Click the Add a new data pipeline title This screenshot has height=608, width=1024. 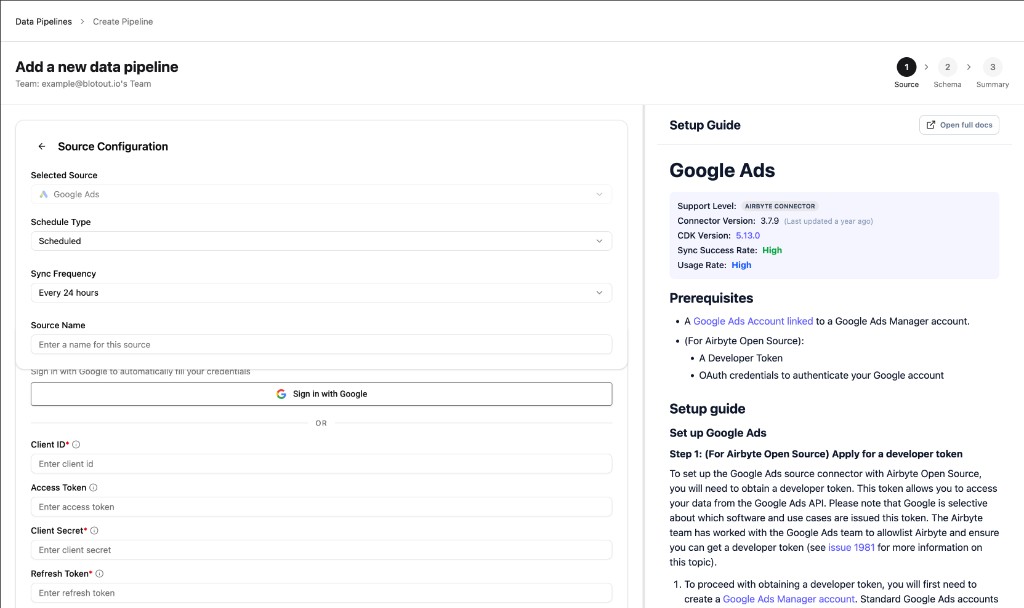point(97,67)
